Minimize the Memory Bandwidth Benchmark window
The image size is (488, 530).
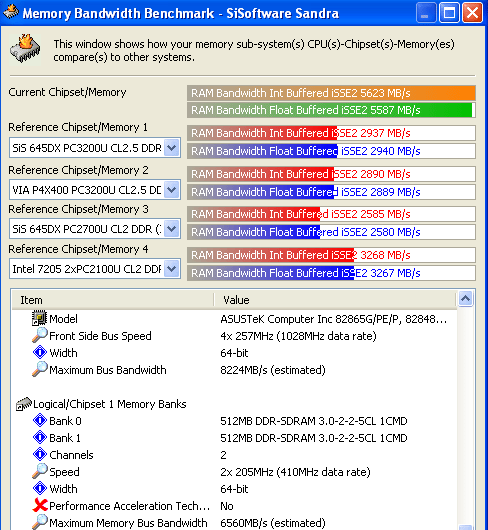tap(426, 13)
